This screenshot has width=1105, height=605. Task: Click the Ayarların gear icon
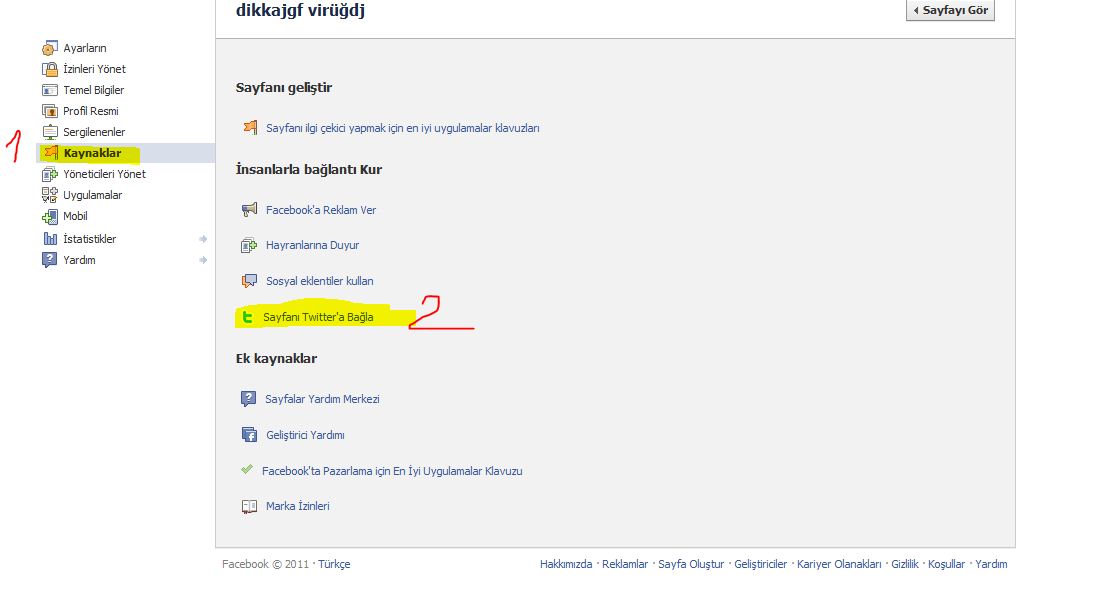49,48
